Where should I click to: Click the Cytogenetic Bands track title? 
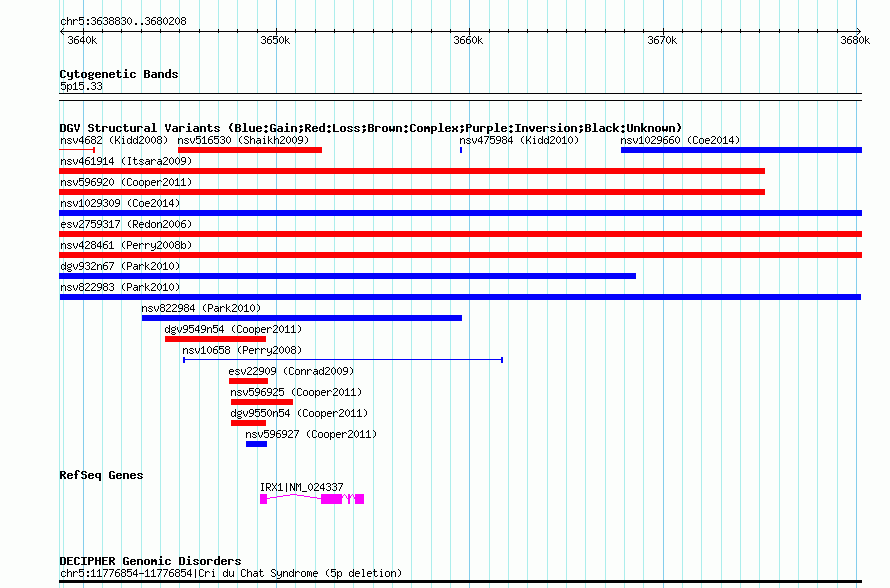tap(119, 74)
